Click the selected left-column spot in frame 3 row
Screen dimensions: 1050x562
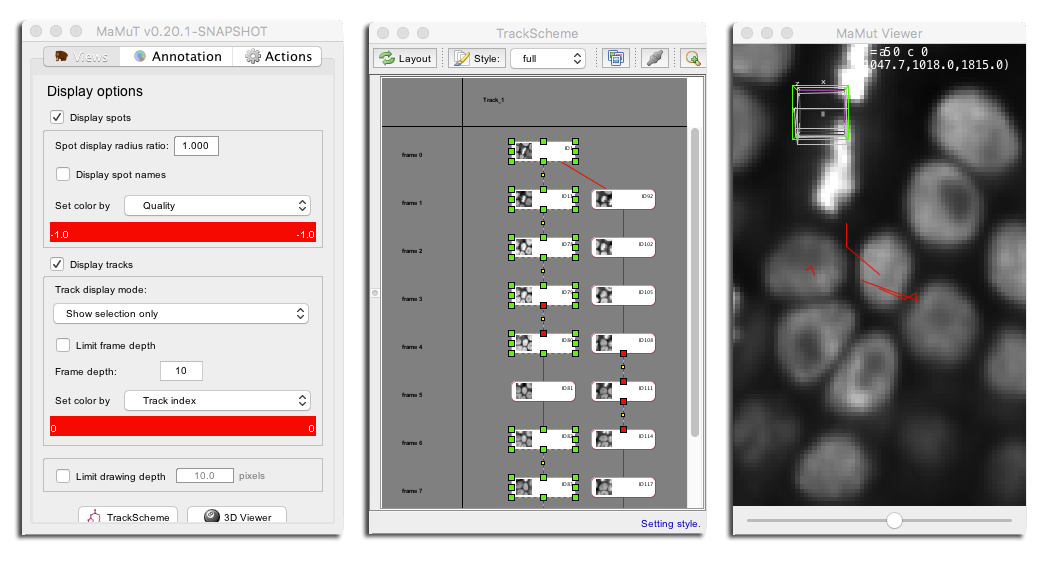[x=543, y=295]
